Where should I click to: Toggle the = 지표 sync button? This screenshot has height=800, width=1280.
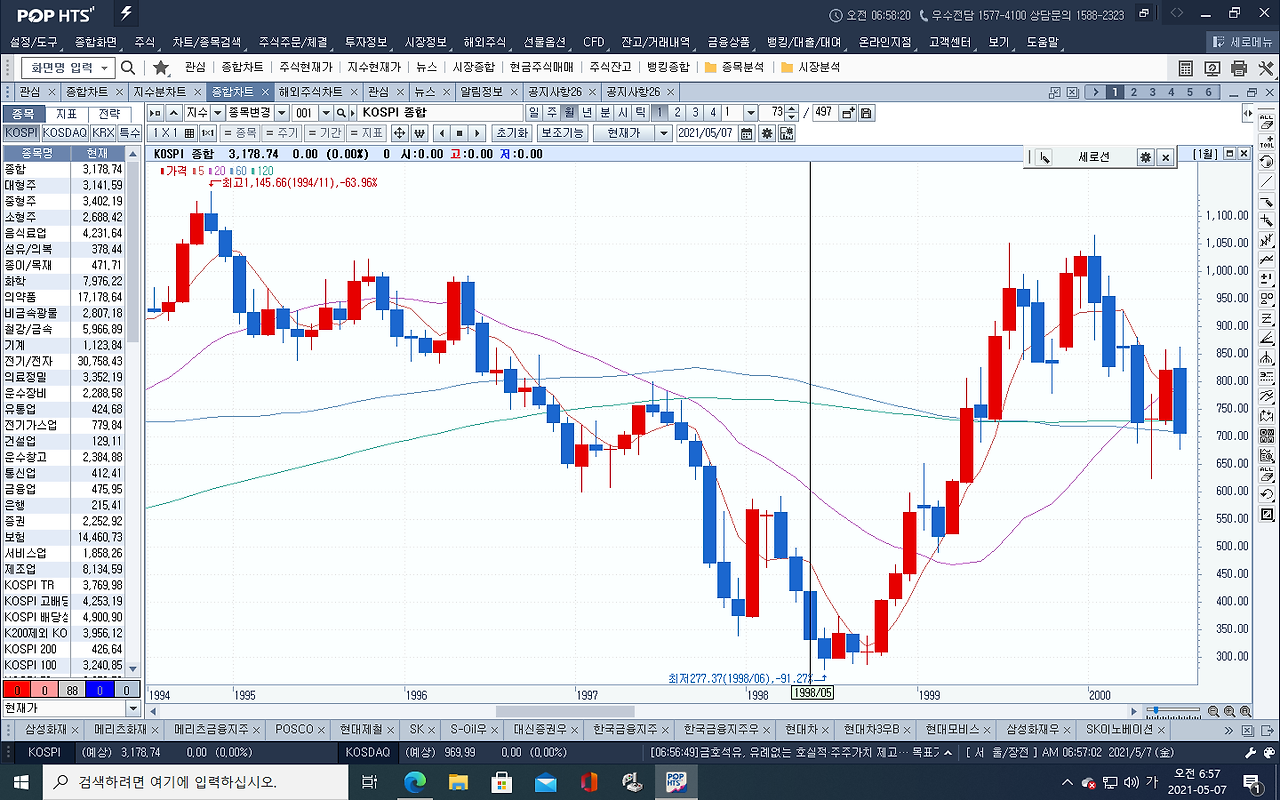[365, 133]
